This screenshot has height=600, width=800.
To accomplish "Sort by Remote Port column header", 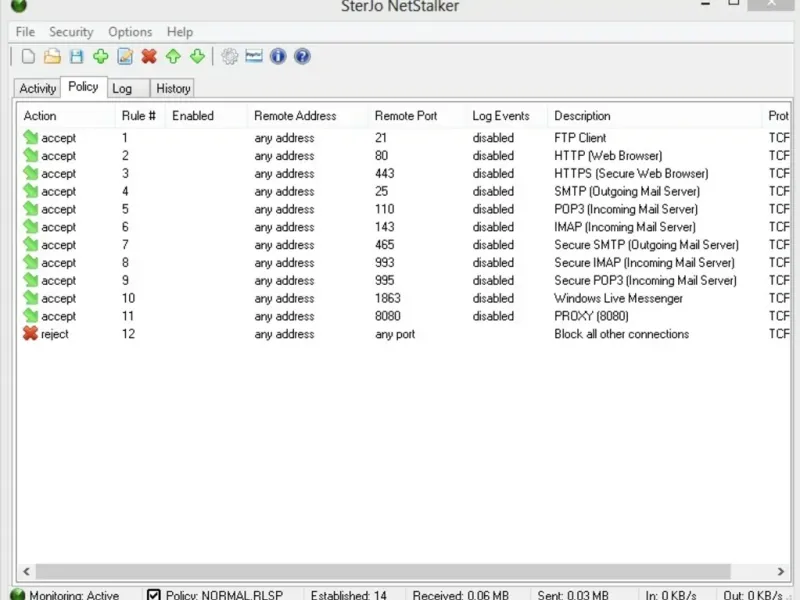I will (x=416, y=116).
